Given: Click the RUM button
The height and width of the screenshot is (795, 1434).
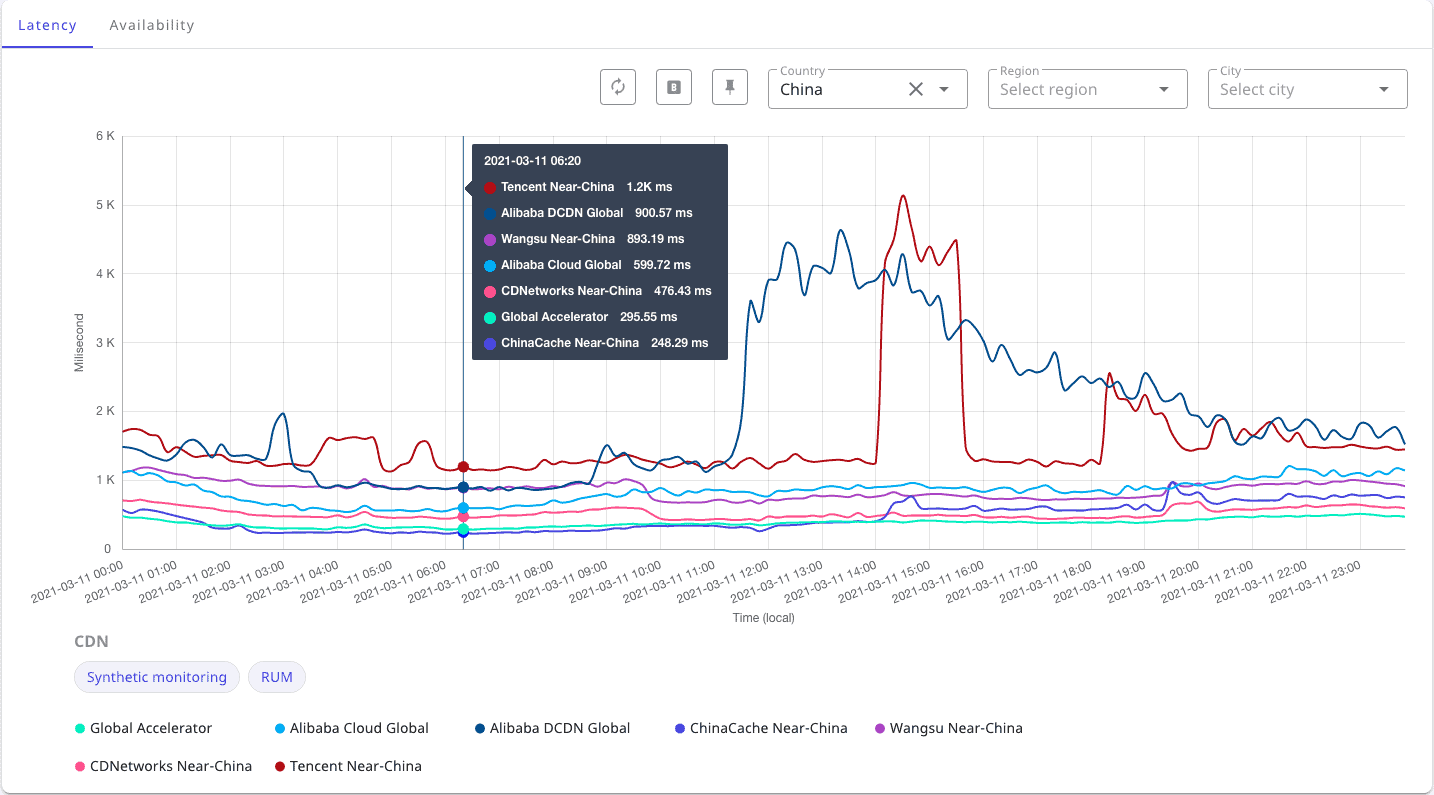Looking at the screenshot, I should (277, 677).
